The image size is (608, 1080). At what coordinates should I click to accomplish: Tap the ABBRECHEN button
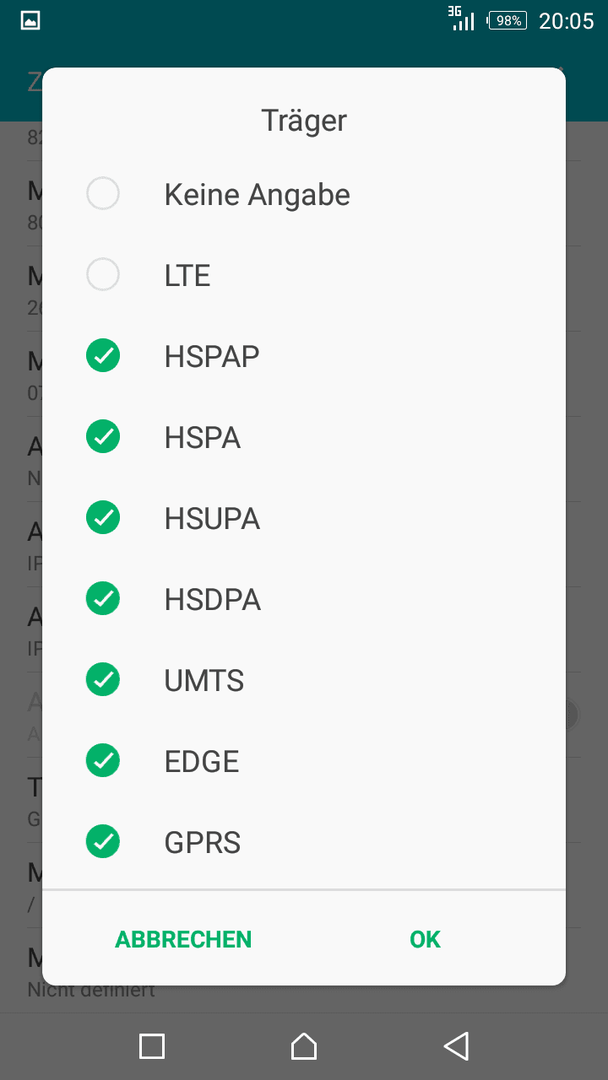click(x=183, y=939)
